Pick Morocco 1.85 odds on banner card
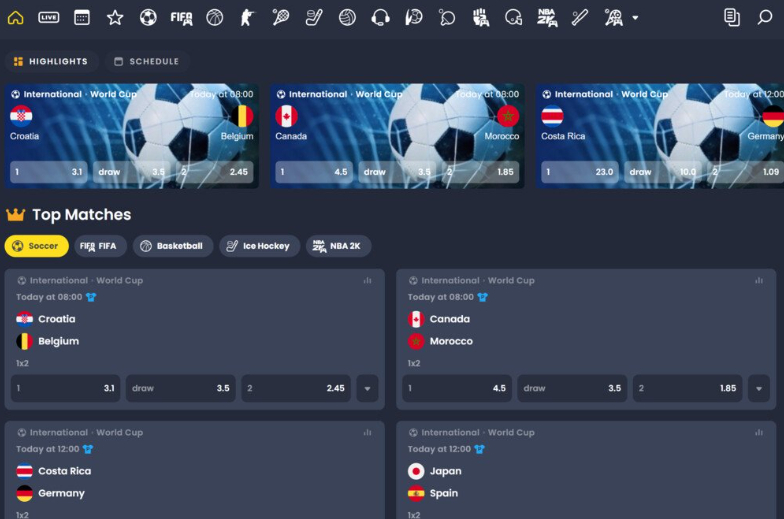The image size is (784, 519). (x=480, y=172)
